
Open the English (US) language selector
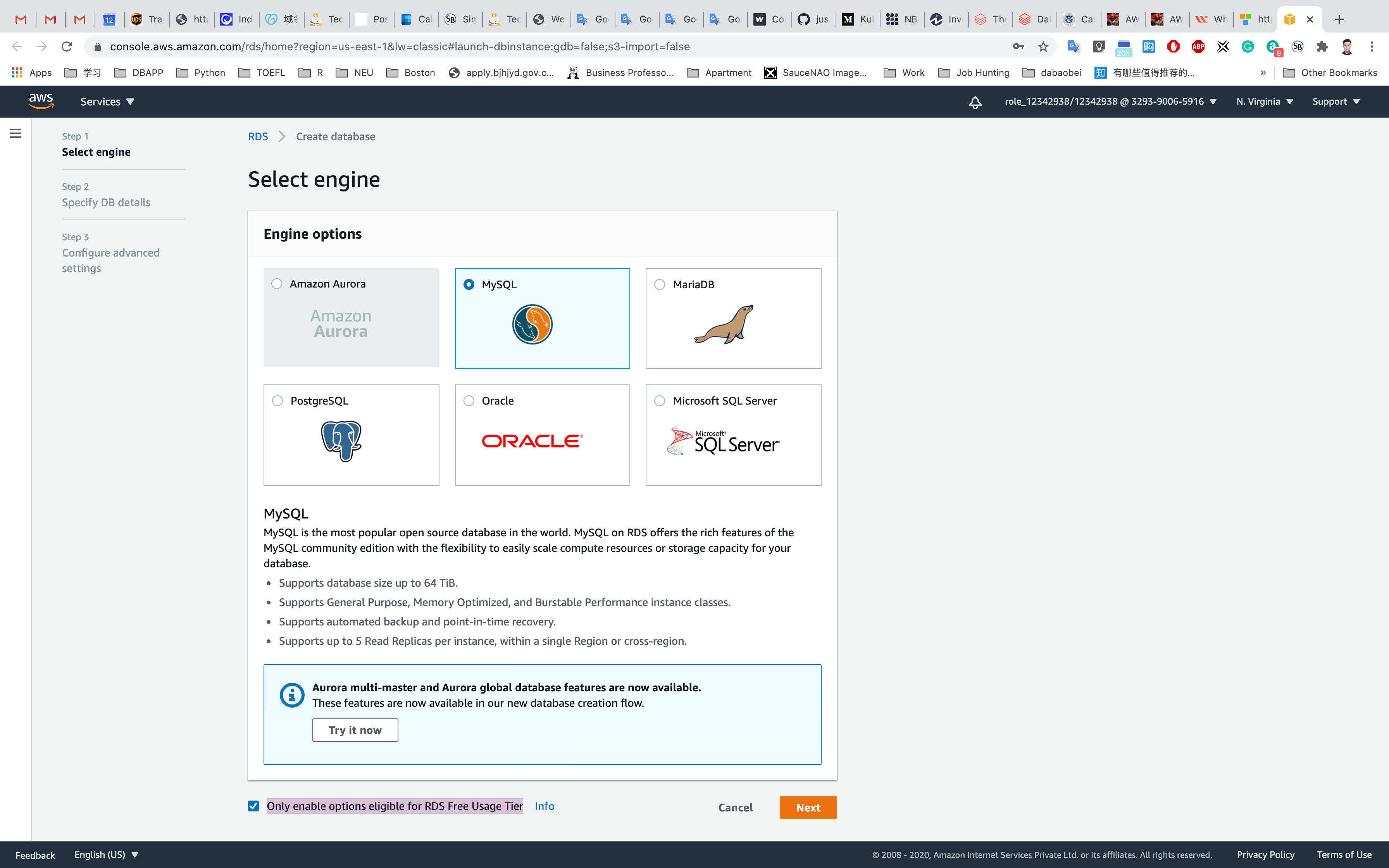click(x=106, y=854)
